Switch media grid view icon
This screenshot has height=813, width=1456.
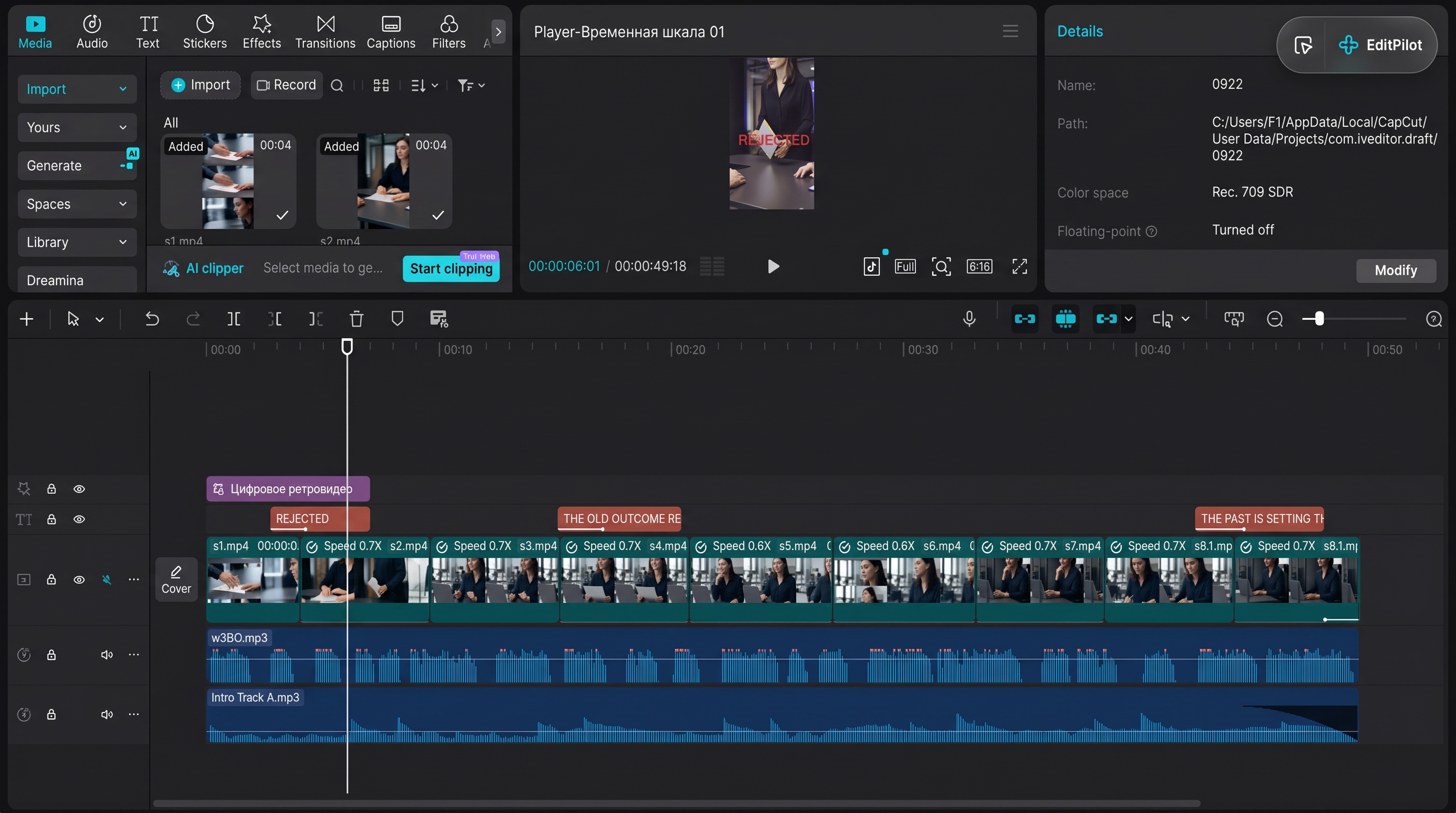click(381, 85)
